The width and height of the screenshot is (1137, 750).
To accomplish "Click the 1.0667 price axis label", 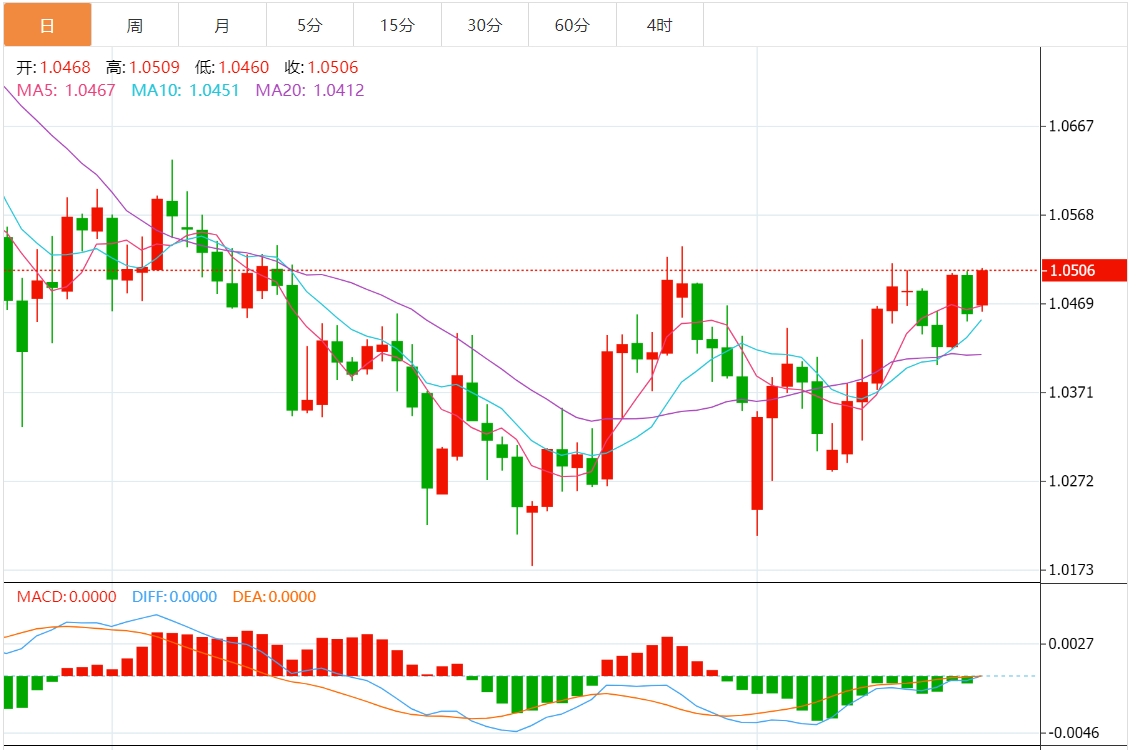I will click(1071, 126).
